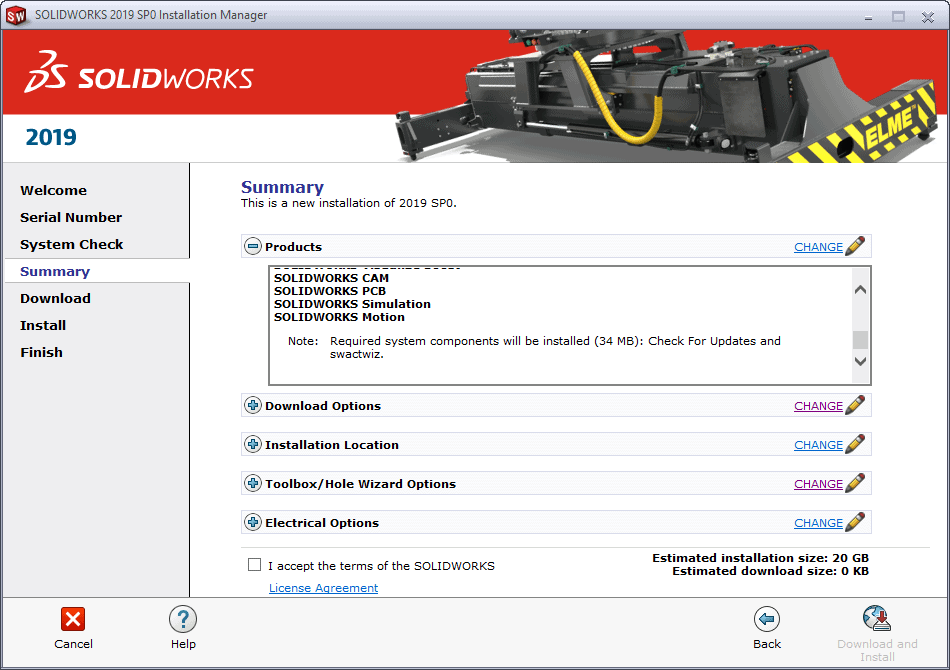Image resolution: width=950 pixels, height=670 pixels.
Task: Click CHANGE link for Download Options
Action: pyautogui.click(x=818, y=406)
